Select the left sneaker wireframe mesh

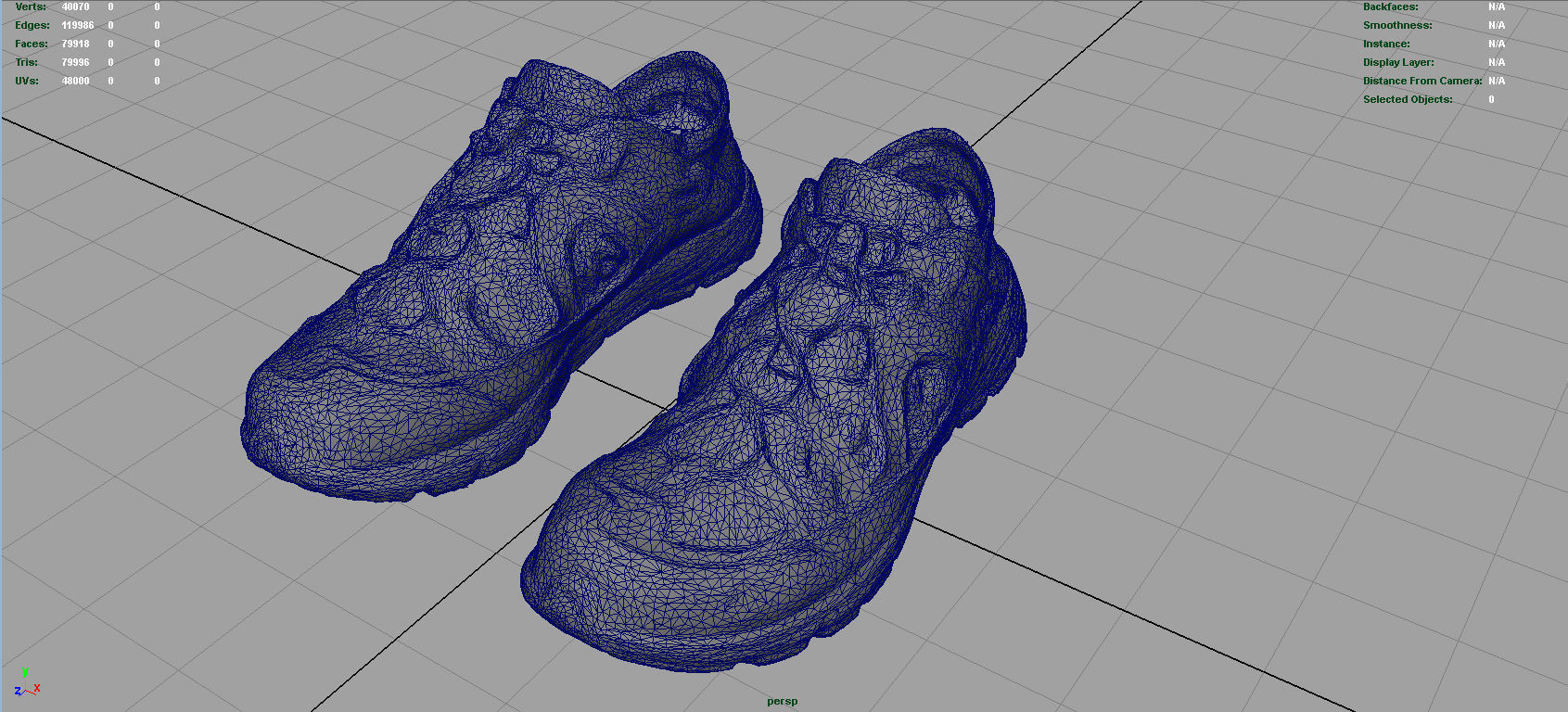pyautogui.click(x=501, y=278)
